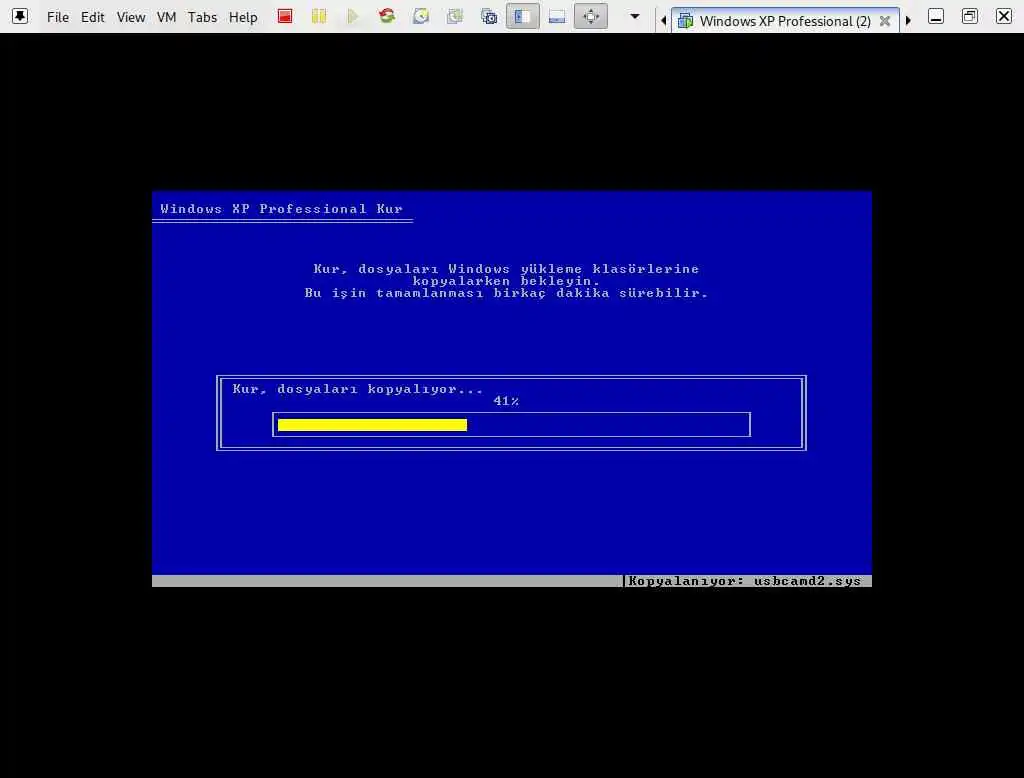Open the VM menu
The image size is (1024, 778).
[167, 17]
